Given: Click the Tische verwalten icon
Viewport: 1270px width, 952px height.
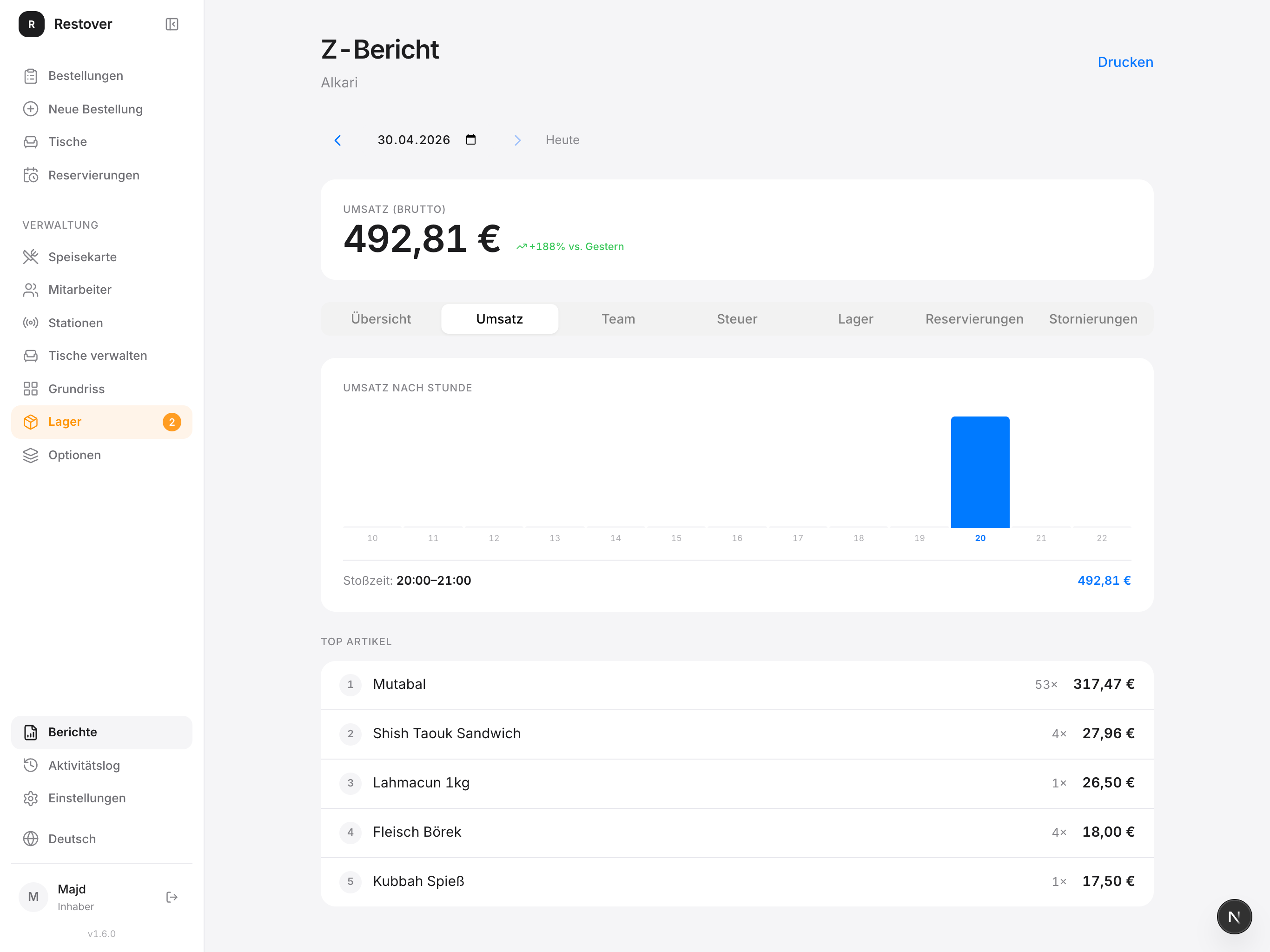Looking at the screenshot, I should point(30,356).
